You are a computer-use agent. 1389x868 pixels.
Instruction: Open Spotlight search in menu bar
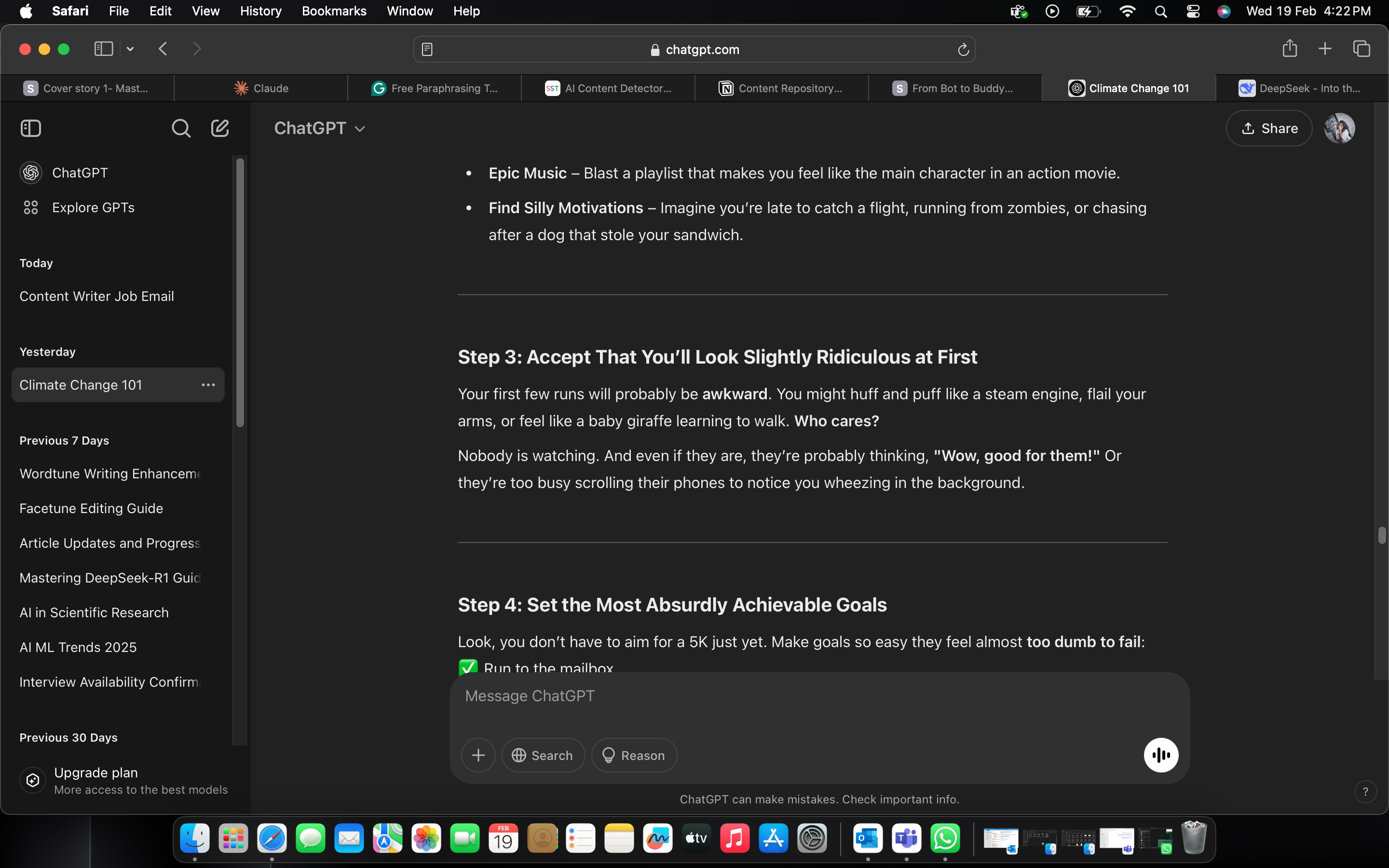[x=1160, y=12]
